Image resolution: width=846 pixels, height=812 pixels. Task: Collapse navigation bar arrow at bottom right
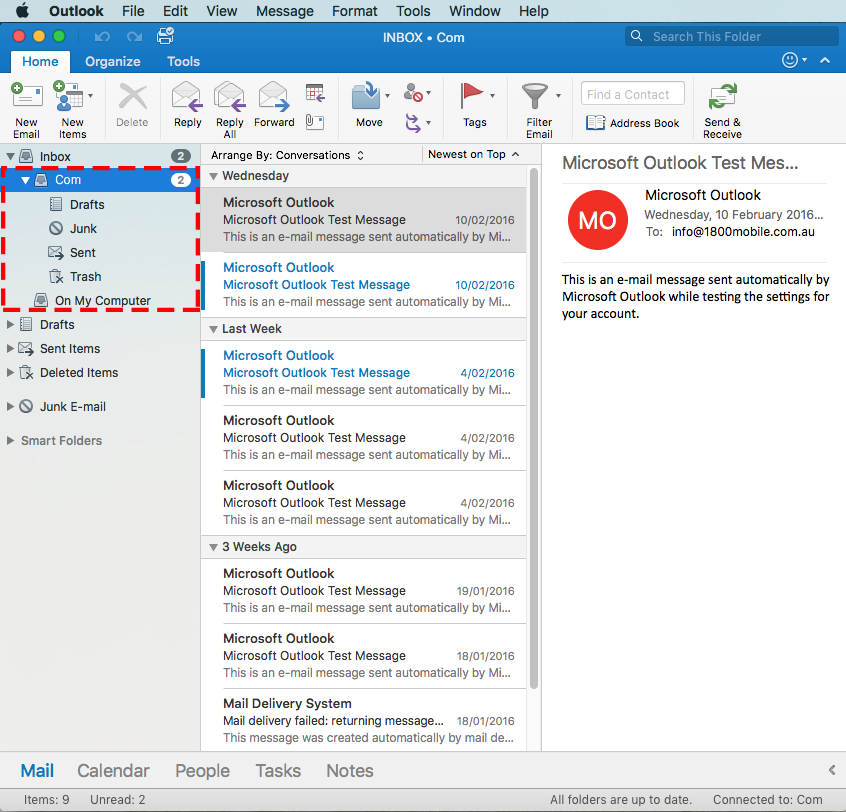click(x=832, y=770)
